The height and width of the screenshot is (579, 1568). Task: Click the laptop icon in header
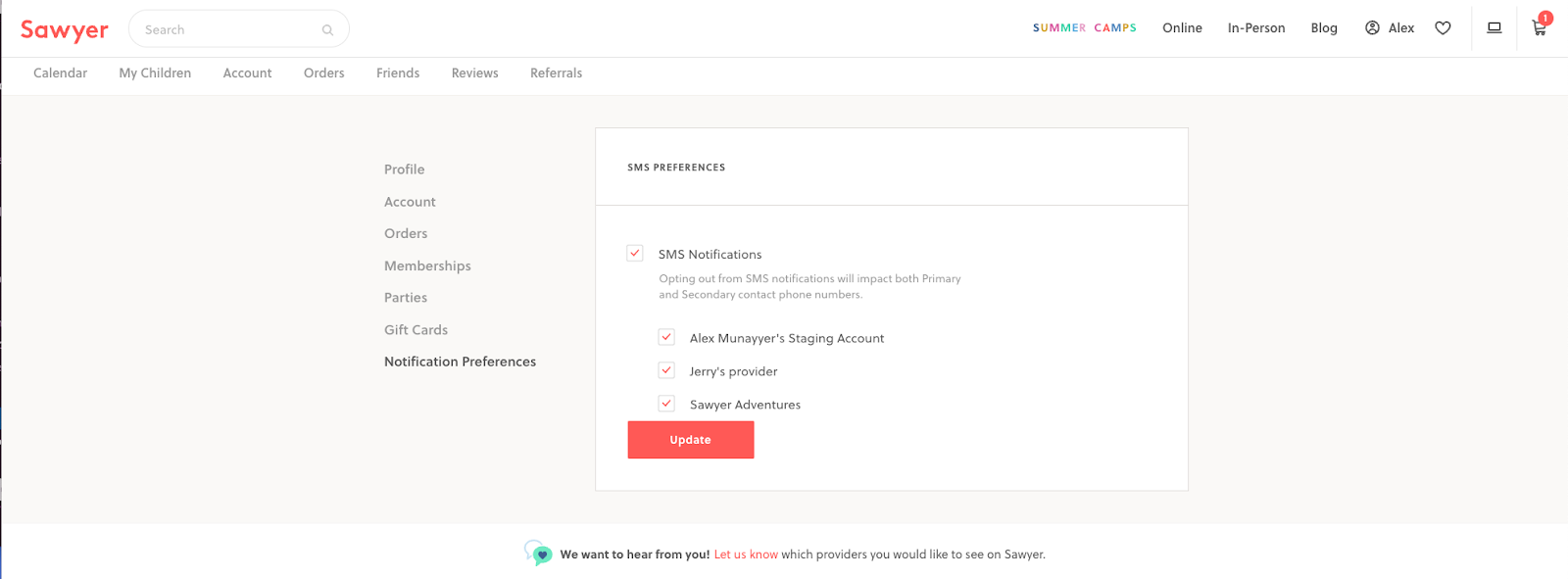pyautogui.click(x=1494, y=28)
